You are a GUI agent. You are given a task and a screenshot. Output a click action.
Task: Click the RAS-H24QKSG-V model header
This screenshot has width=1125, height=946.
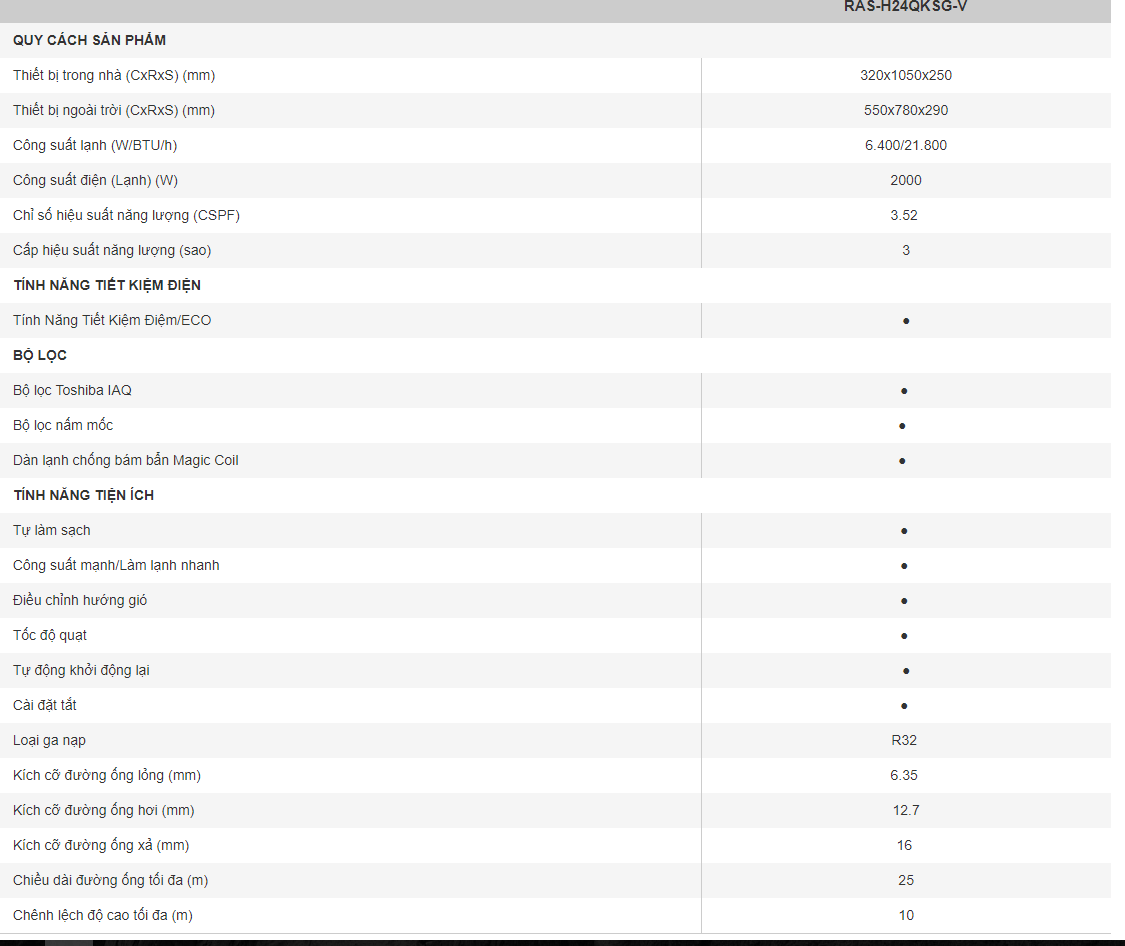tap(905, 6)
